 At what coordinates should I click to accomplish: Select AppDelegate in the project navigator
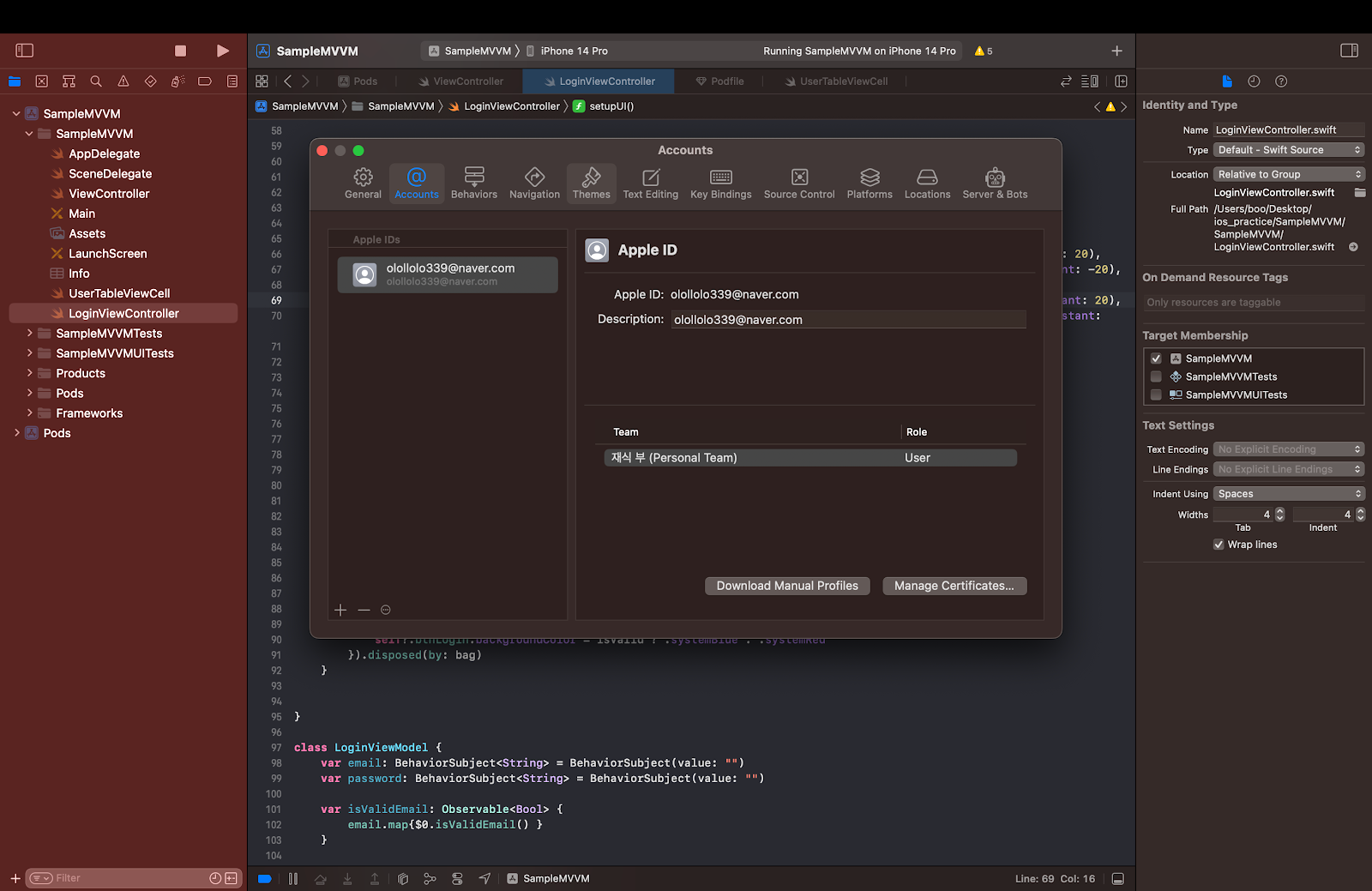pyautogui.click(x=104, y=154)
